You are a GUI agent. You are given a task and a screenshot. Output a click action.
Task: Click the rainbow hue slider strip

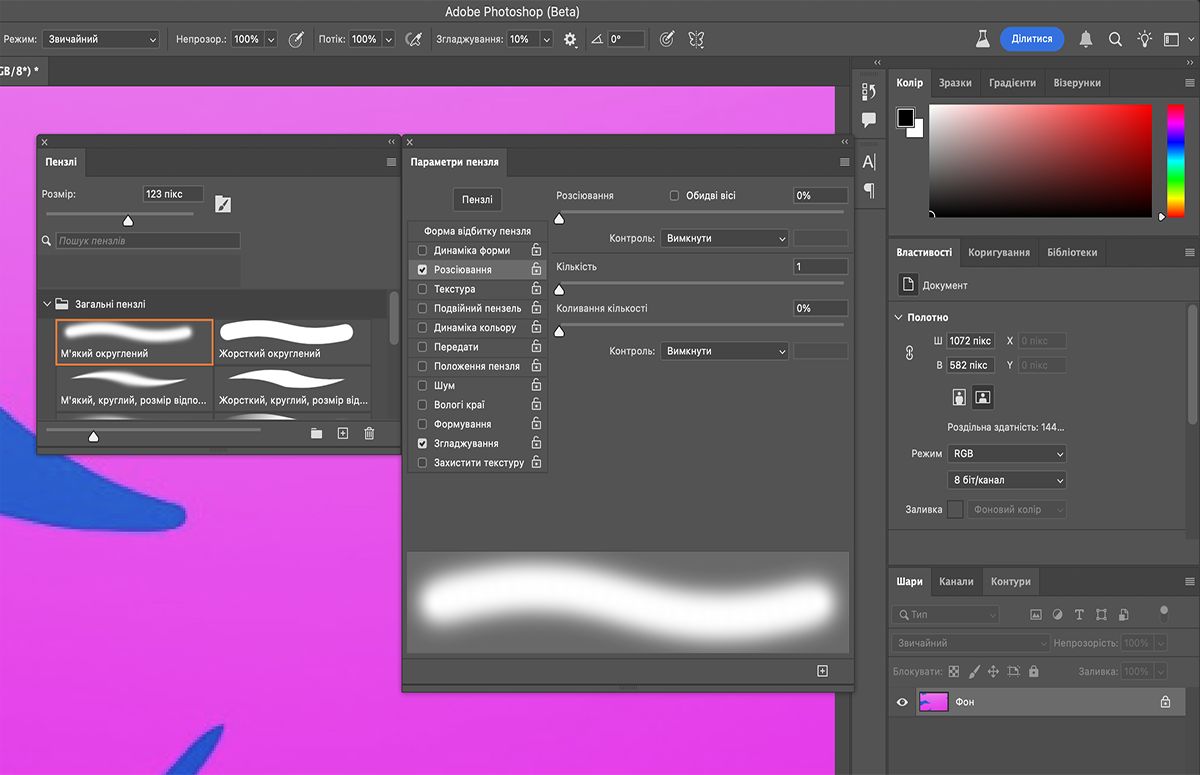point(1175,158)
